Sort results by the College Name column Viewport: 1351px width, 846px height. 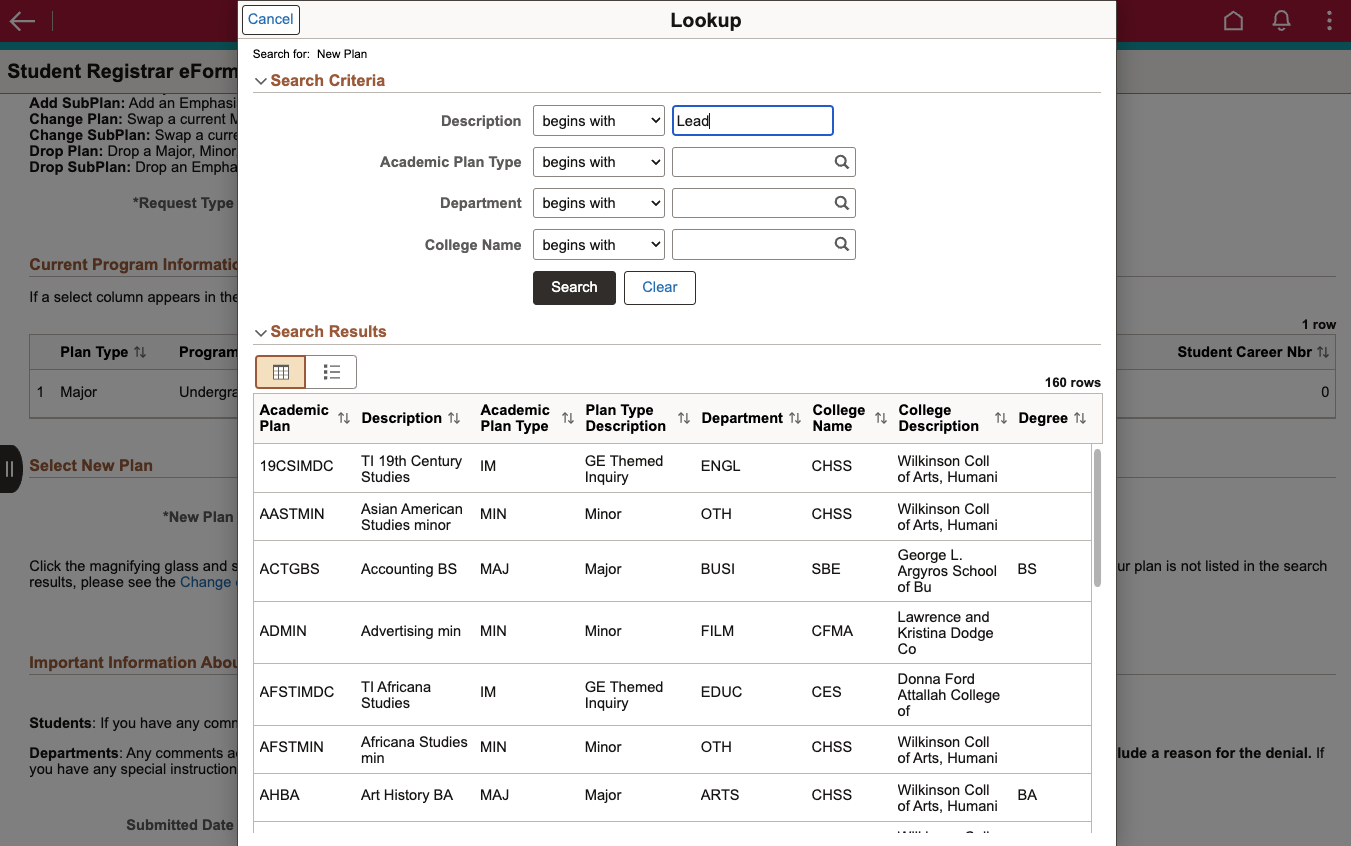(881, 418)
